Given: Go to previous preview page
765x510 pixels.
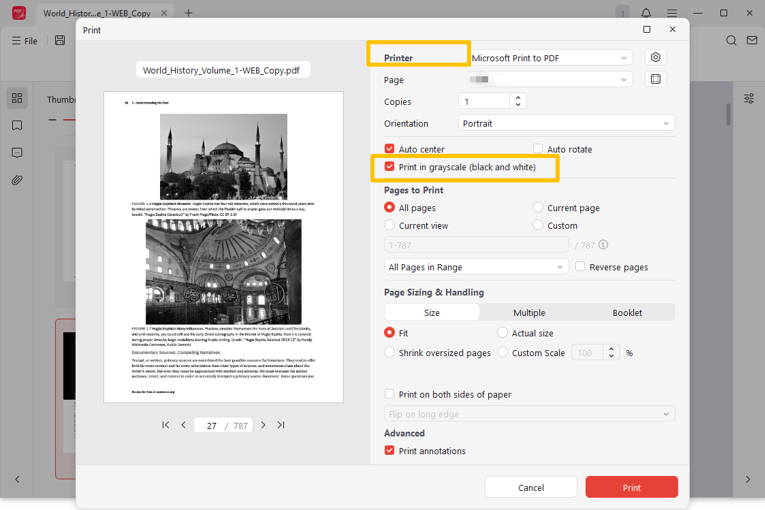Looking at the screenshot, I should 183,425.
